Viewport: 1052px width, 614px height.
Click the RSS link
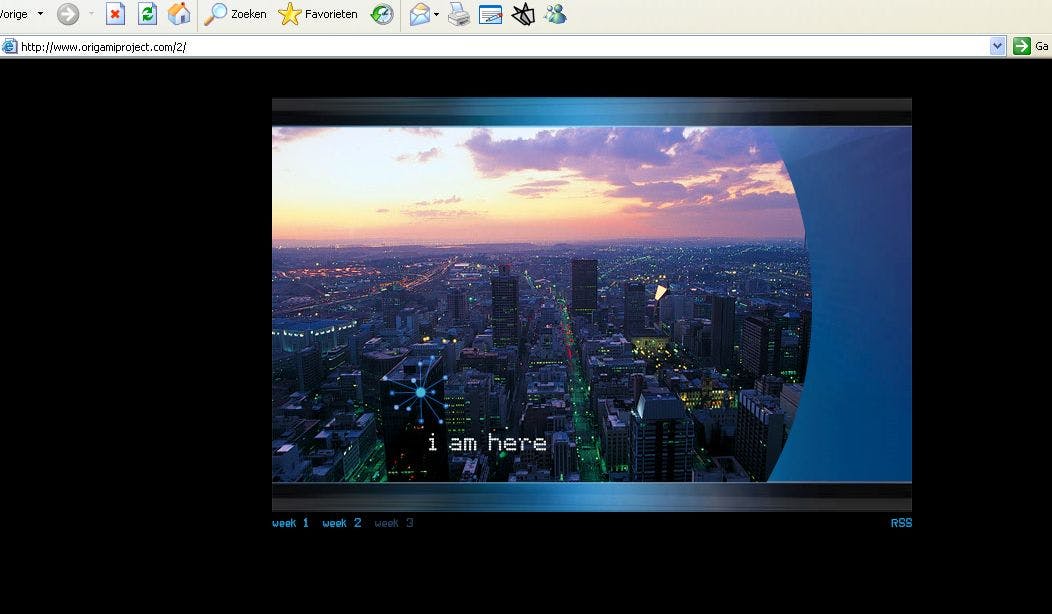click(901, 523)
